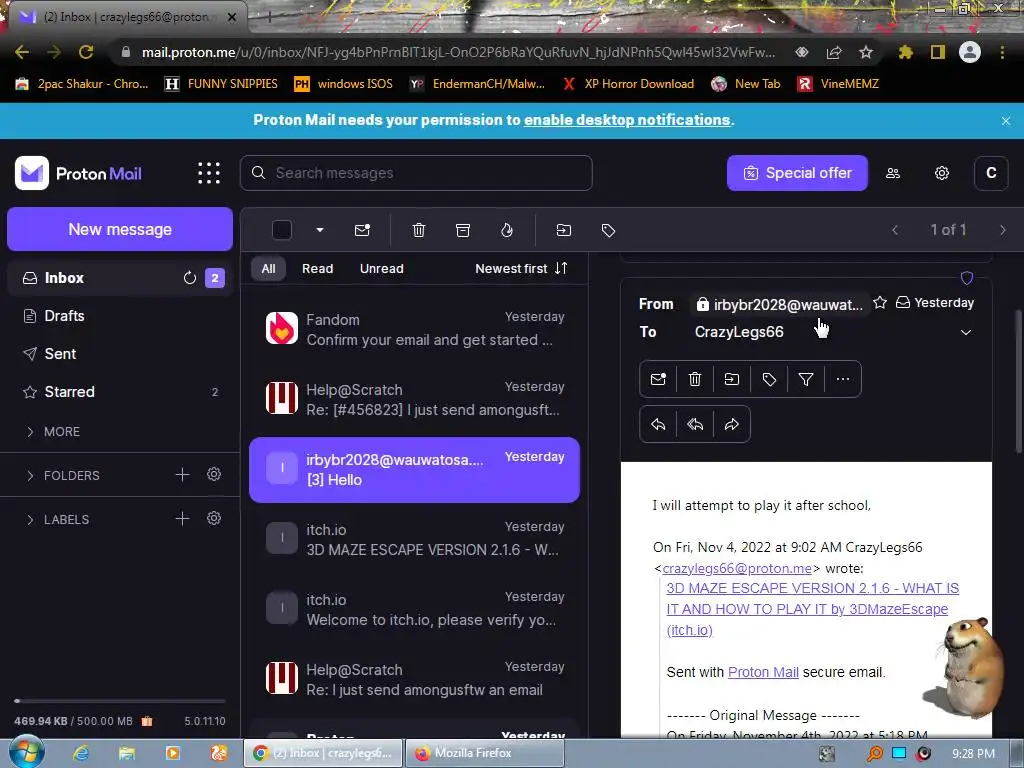Image resolution: width=1024 pixels, height=768 pixels.
Task: Open the contacts icon in header
Action: pos(893,173)
